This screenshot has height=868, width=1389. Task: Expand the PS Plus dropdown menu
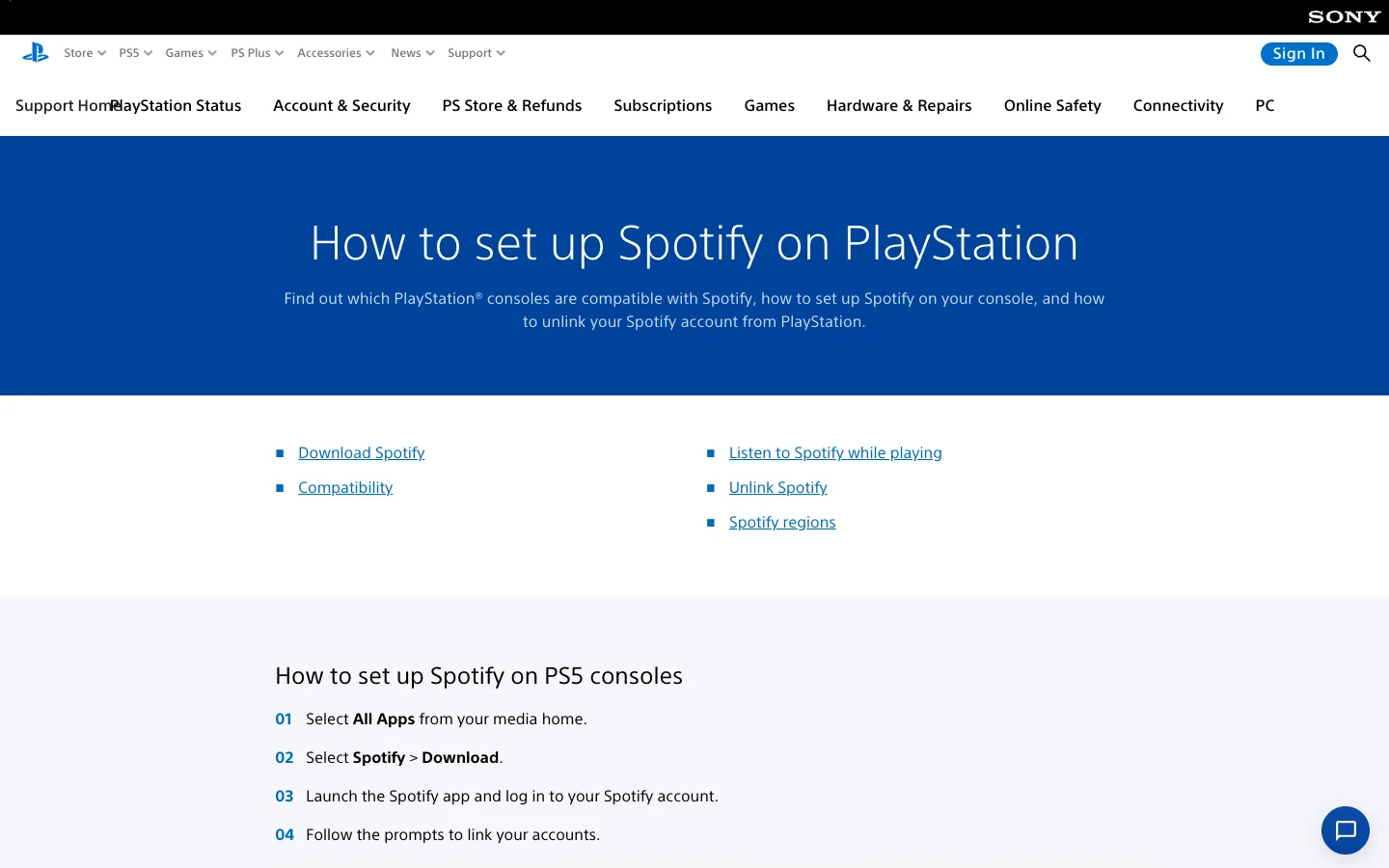coord(258,53)
